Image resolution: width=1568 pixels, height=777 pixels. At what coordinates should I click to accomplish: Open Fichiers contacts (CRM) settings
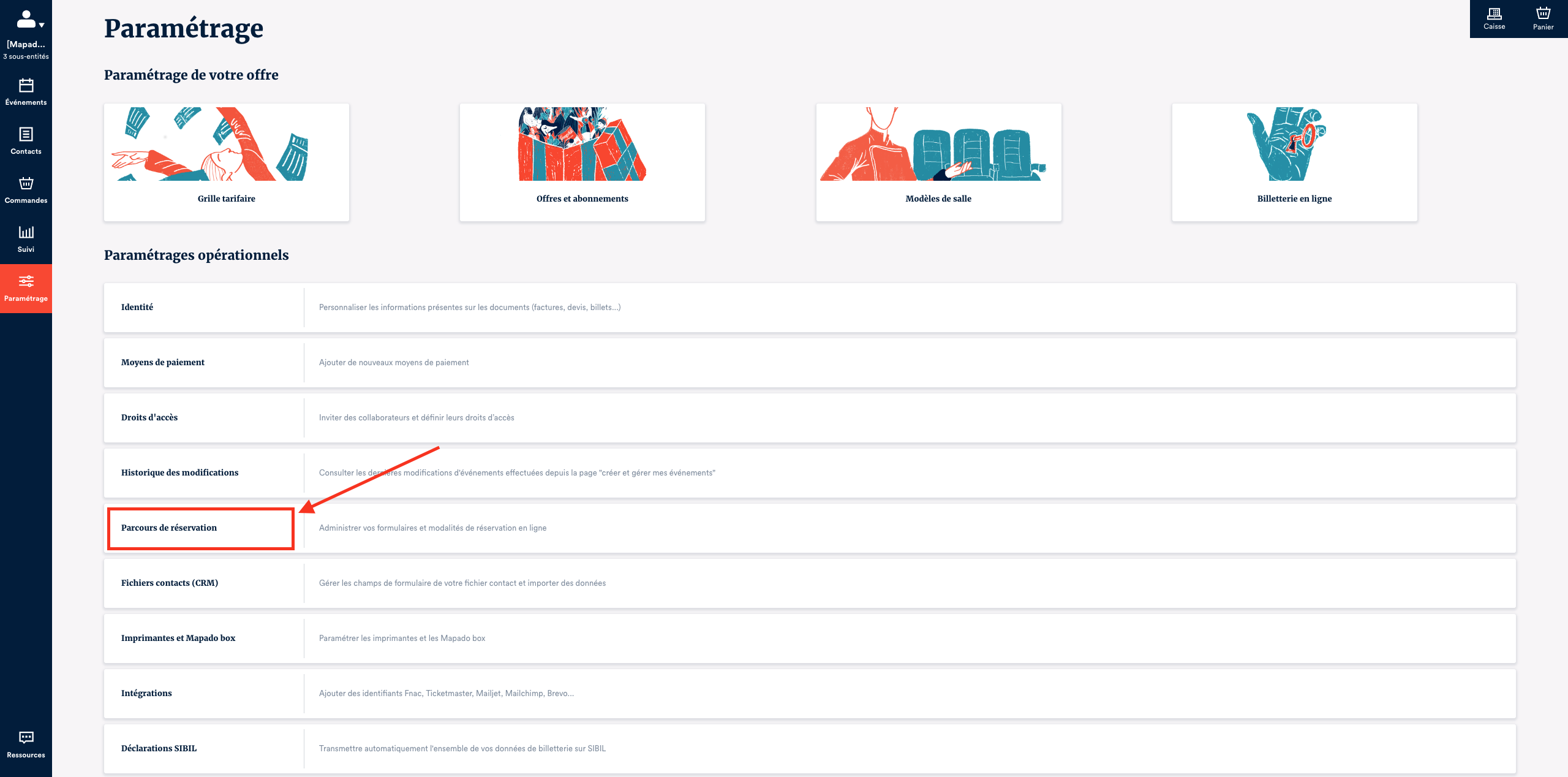(170, 583)
